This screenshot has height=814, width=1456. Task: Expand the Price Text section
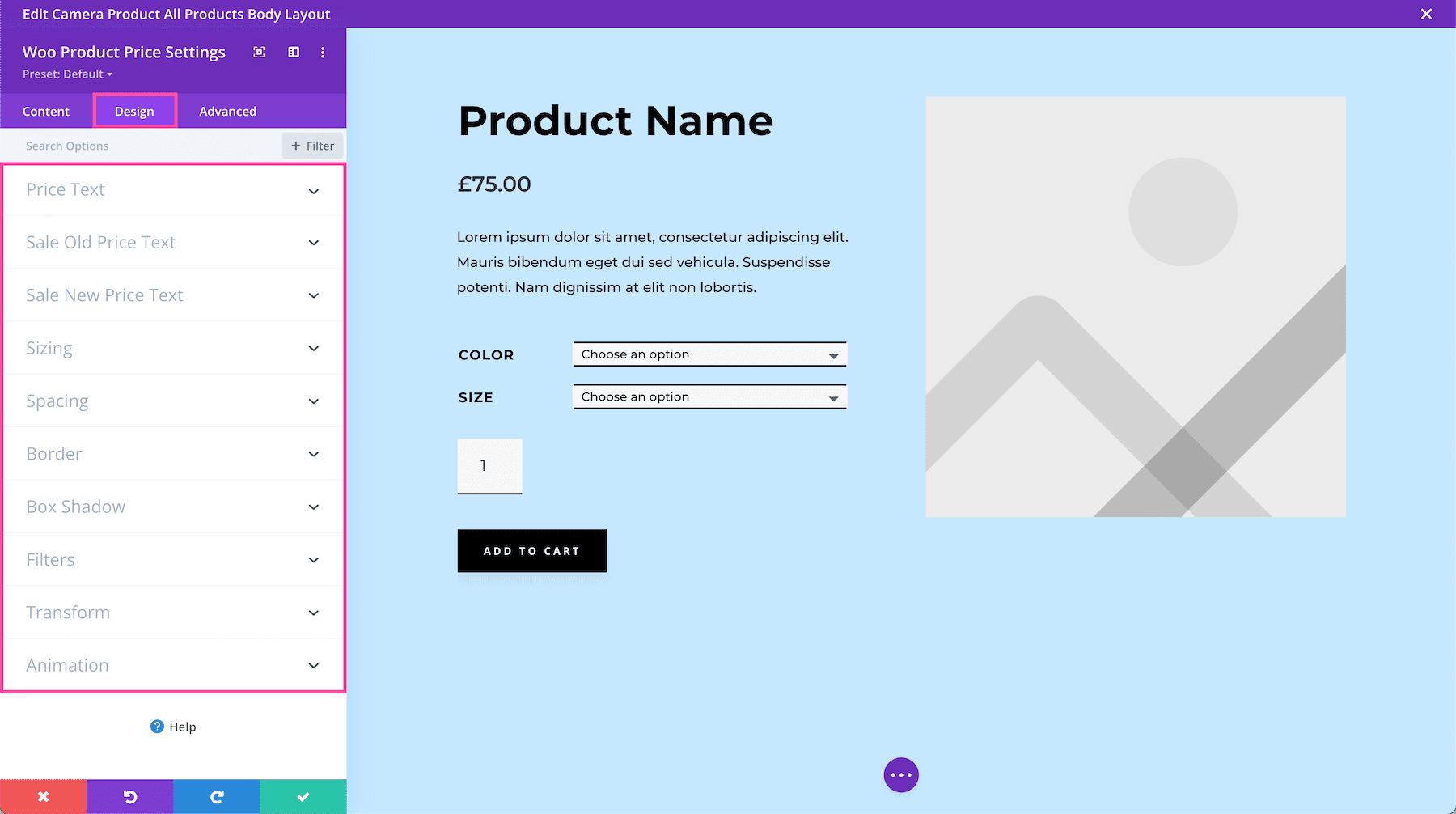point(173,189)
